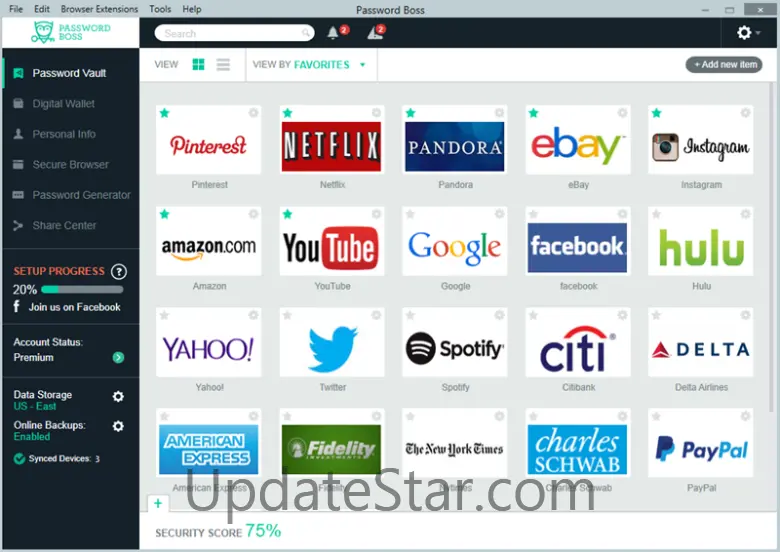The height and width of the screenshot is (552, 780).
Task: Open the gear on the PayPal tile
Action: tap(745, 416)
